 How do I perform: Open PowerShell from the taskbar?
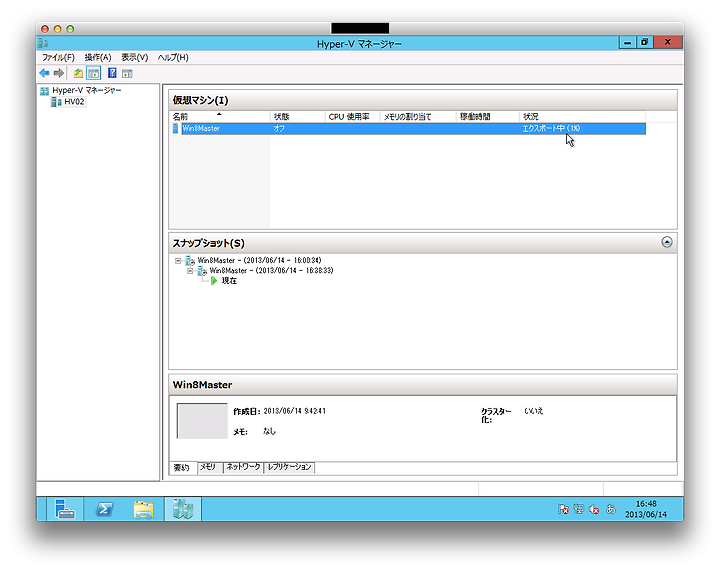[x=104, y=509]
